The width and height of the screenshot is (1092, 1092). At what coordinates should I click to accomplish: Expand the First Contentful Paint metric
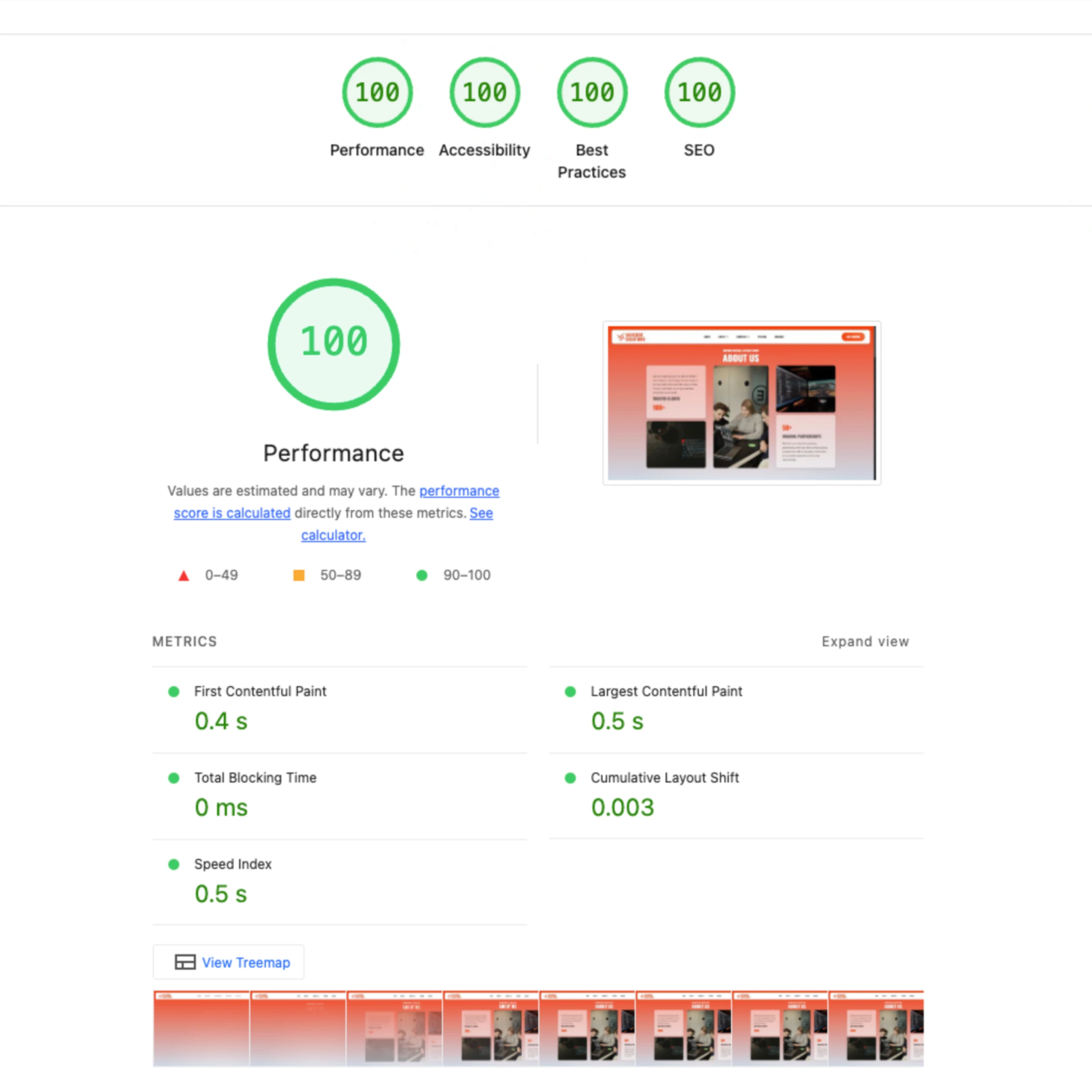coord(260,691)
